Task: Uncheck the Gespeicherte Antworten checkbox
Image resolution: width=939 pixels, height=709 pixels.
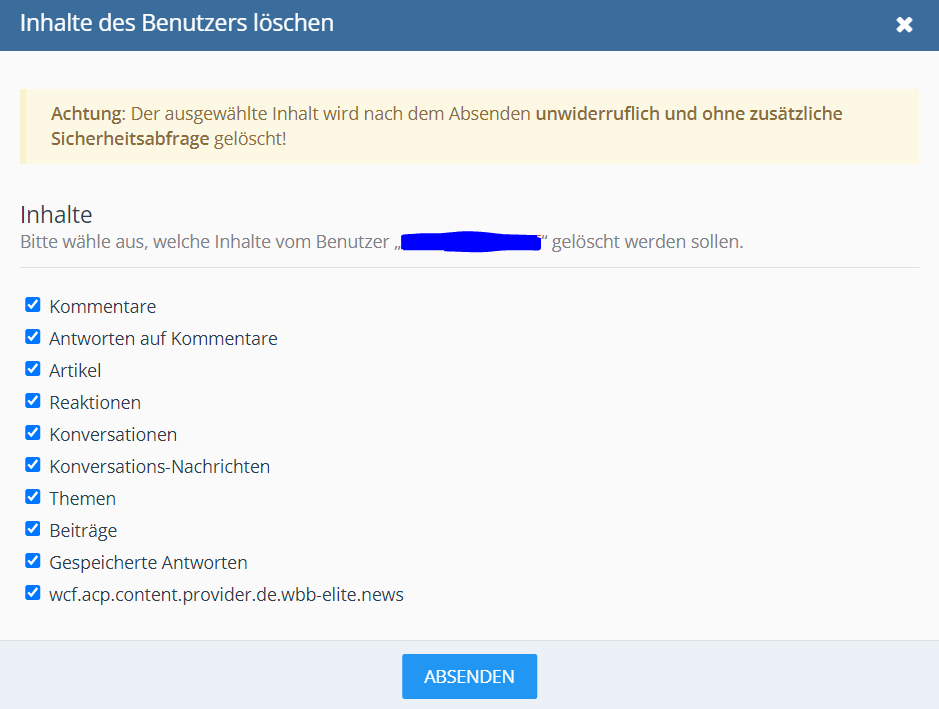Action: point(33,561)
